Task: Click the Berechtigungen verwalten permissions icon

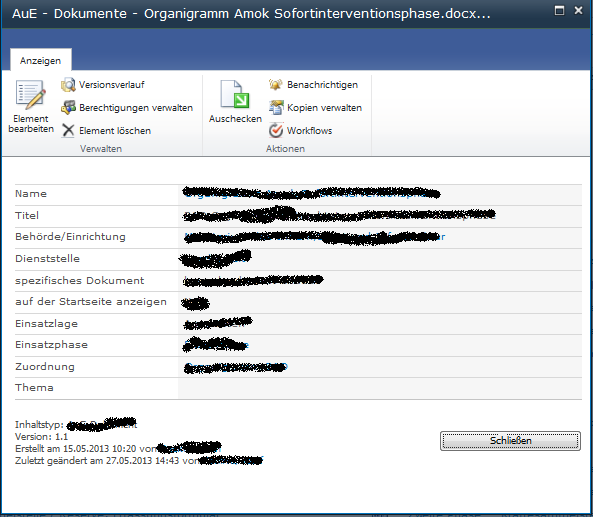Action: [68, 108]
